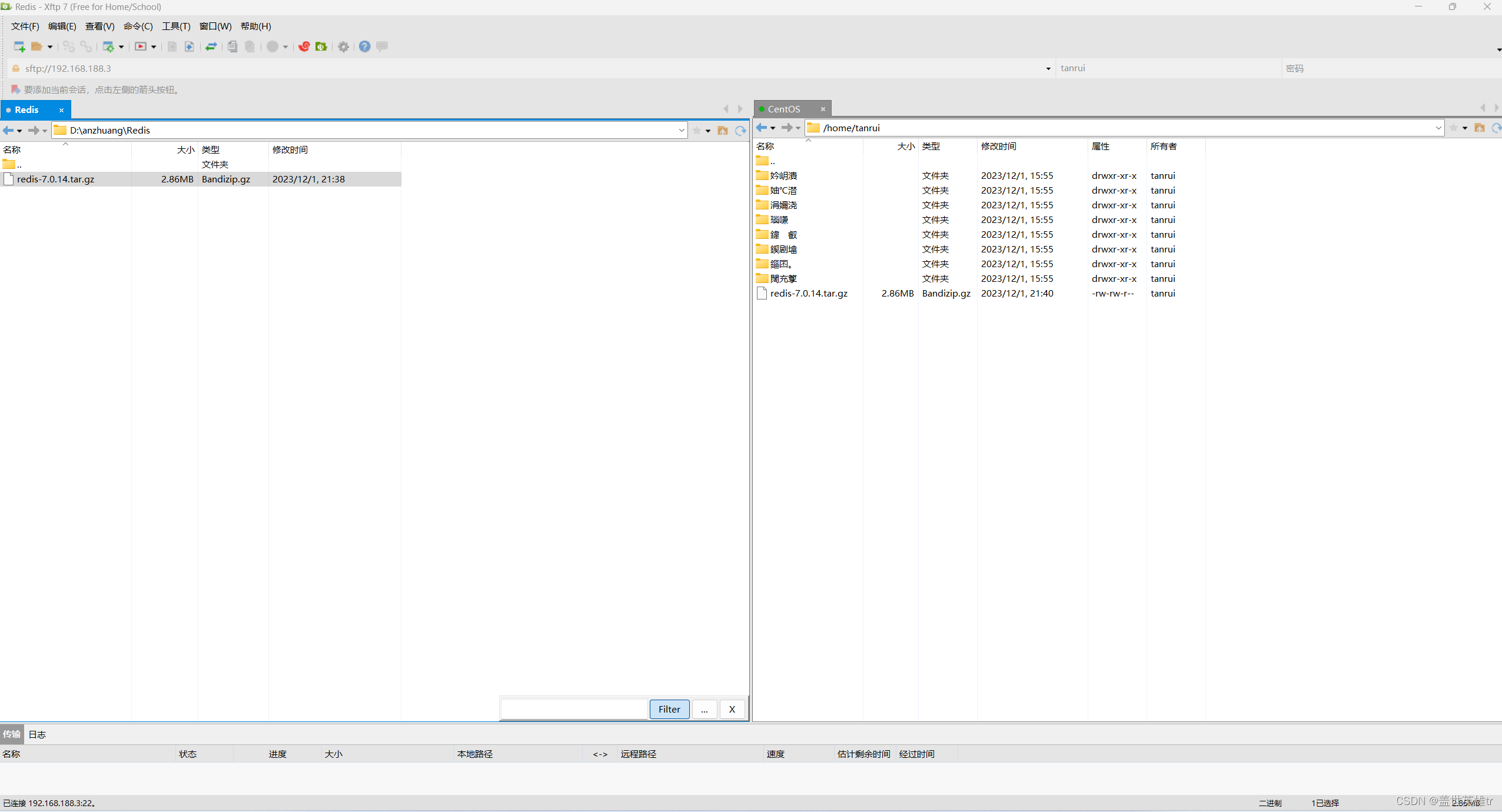Open CentOS pane home folder icon
This screenshot has width=1502, height=812.
1480,128
